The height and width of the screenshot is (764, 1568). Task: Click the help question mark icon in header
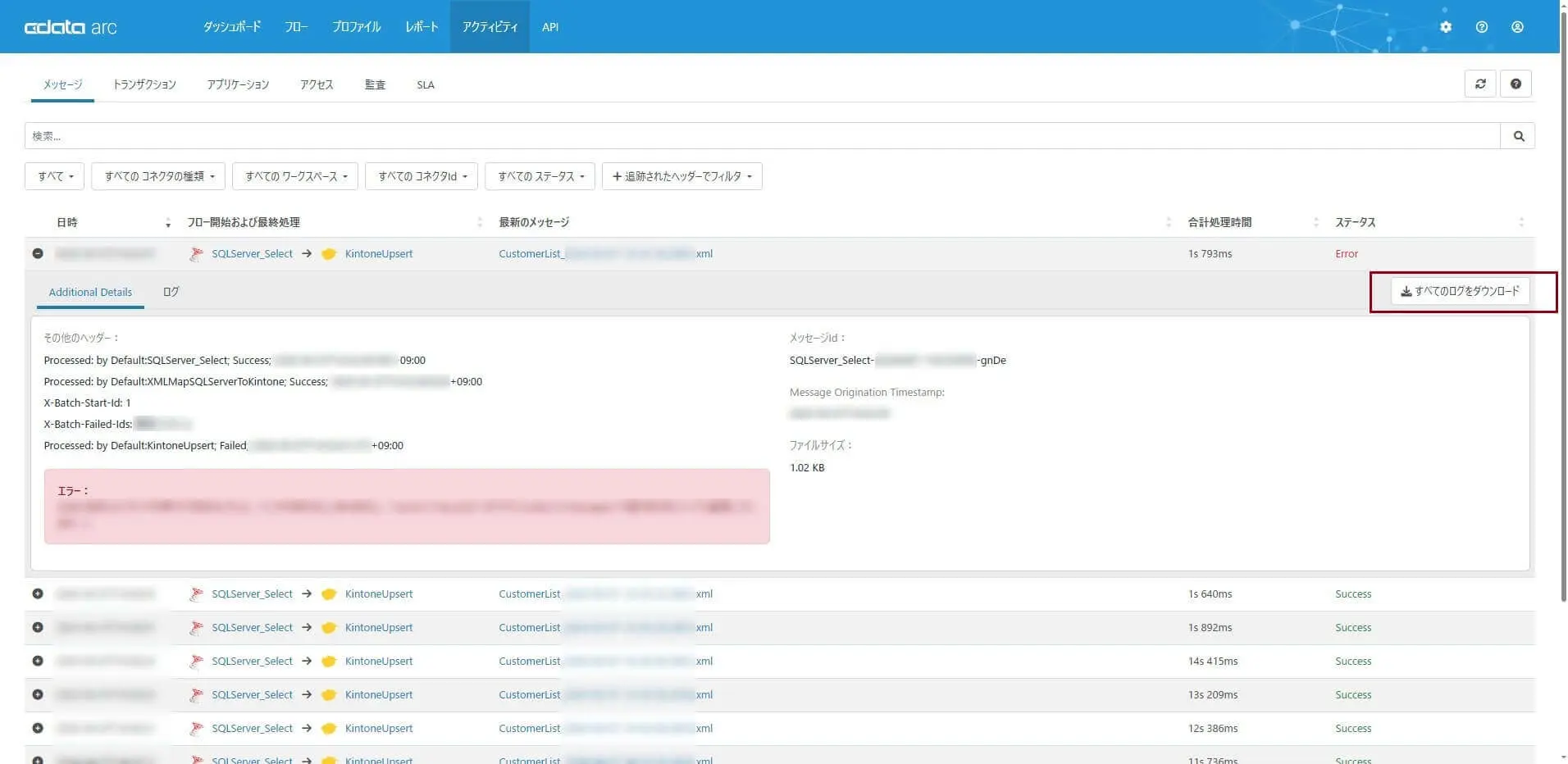point(1481,27)
